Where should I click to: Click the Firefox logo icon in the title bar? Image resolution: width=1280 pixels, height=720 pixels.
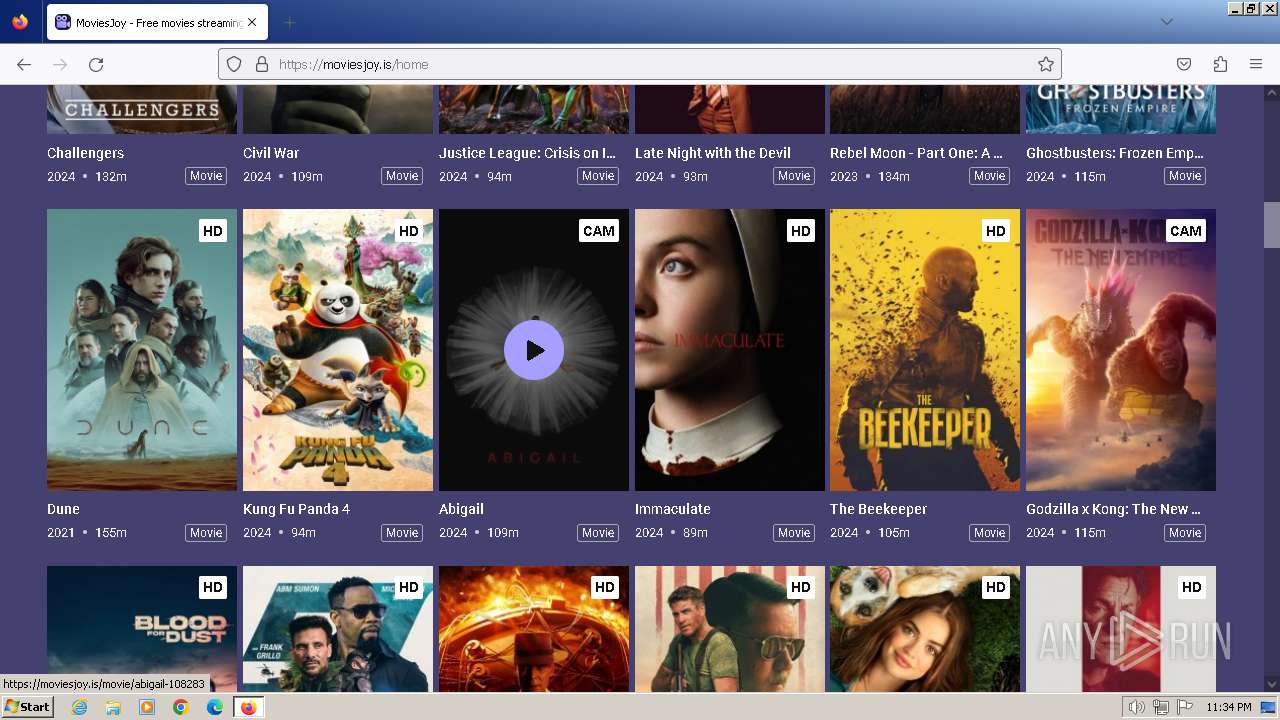pyautogui.click(x=20, y=22)
